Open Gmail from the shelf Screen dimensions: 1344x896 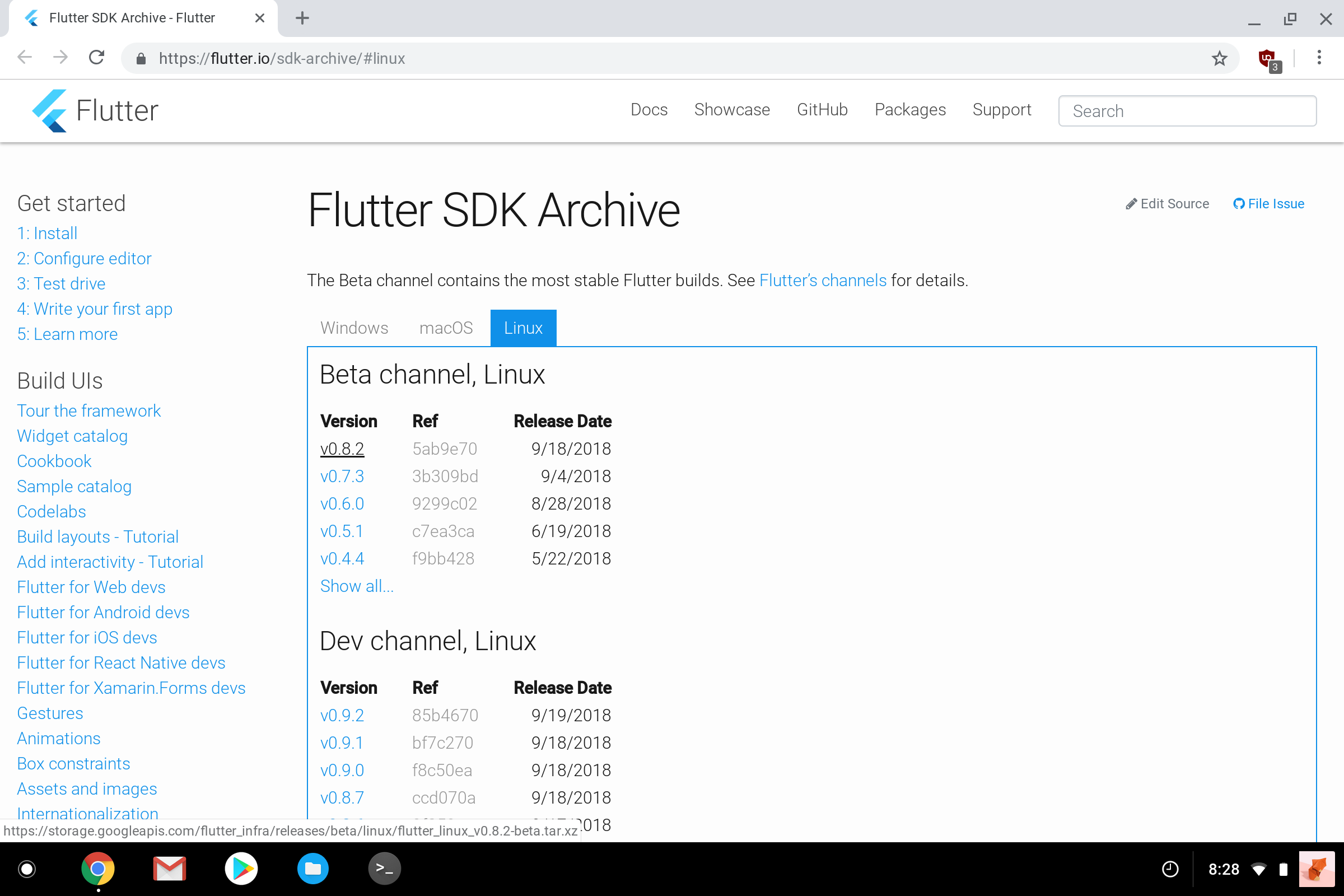click(x=169, y=868)
